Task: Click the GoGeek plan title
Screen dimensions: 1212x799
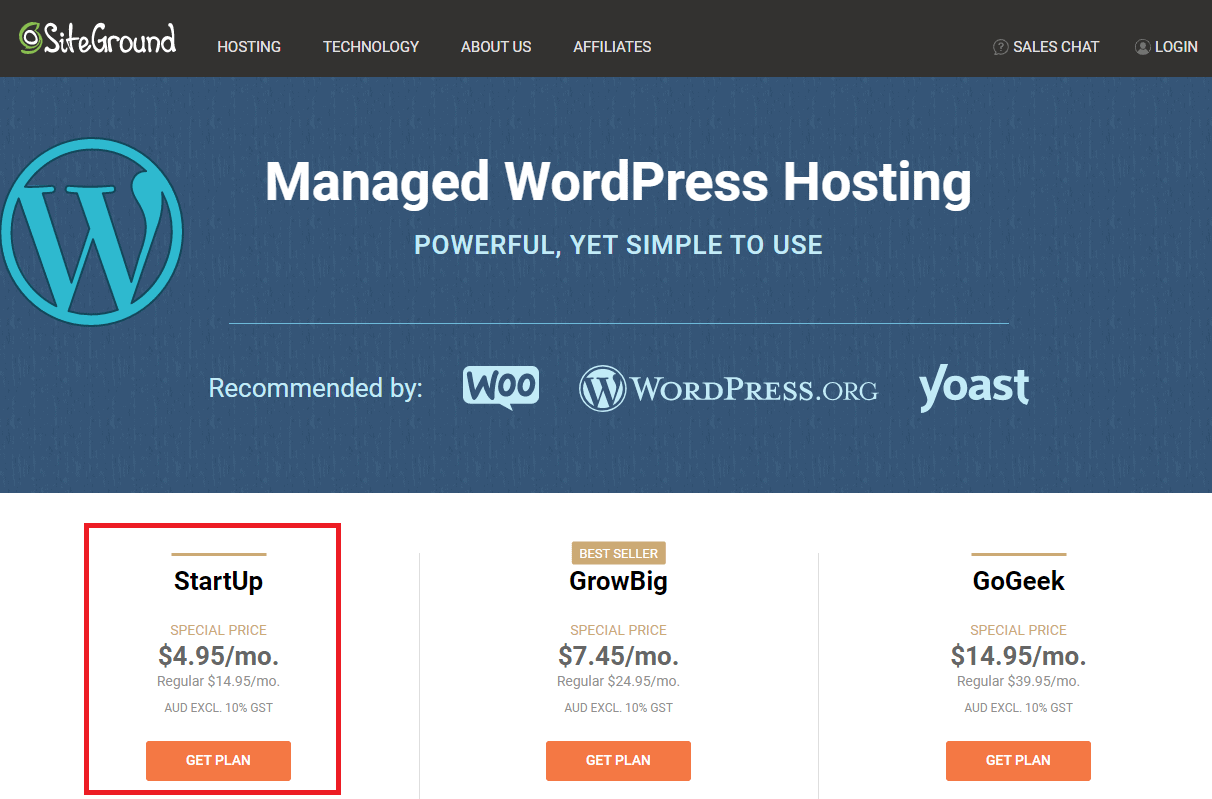Action: pyautogui.click(x=1018, y=581)
